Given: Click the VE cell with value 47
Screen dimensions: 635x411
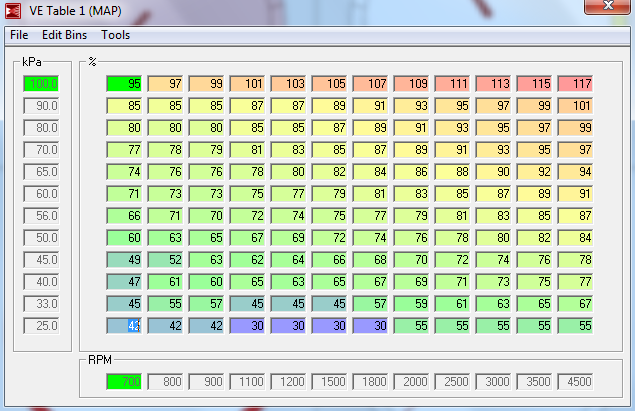Looking at the screenshot, I should pos(124,282).
